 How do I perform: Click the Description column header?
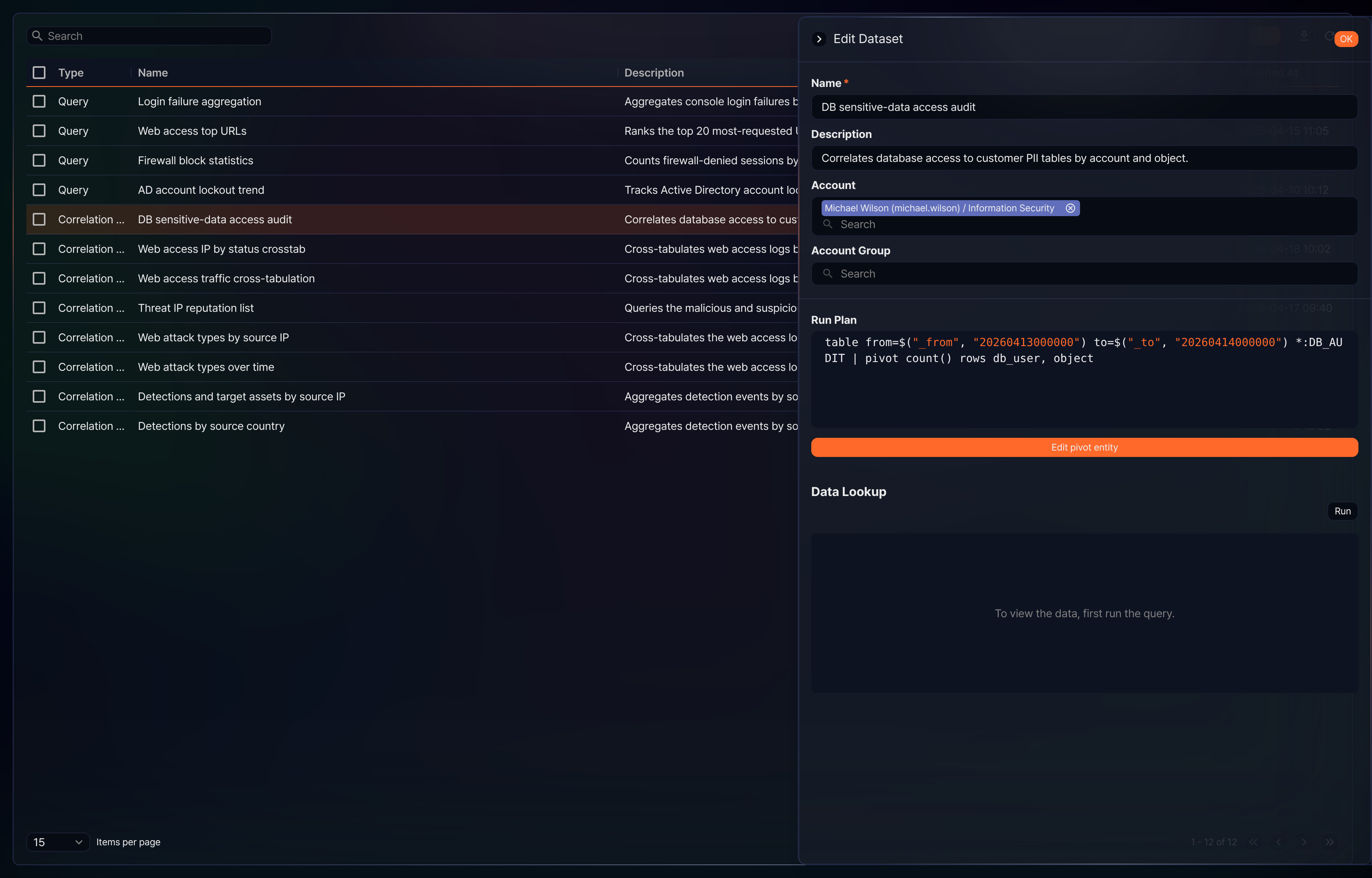click(654, 73)
